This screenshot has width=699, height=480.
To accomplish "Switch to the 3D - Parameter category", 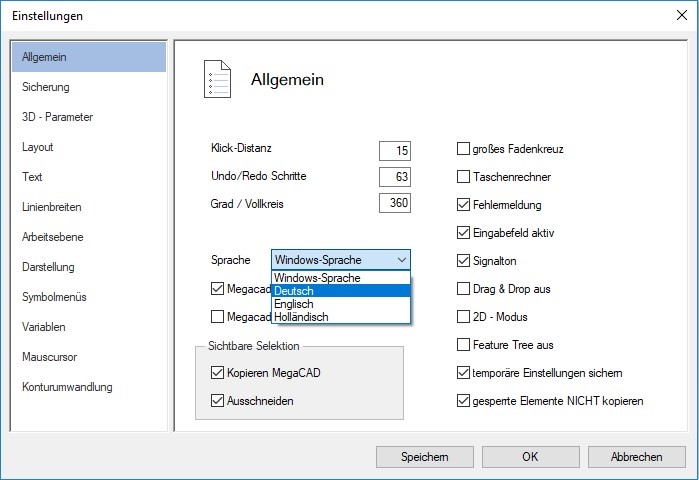I will (57, 117).
